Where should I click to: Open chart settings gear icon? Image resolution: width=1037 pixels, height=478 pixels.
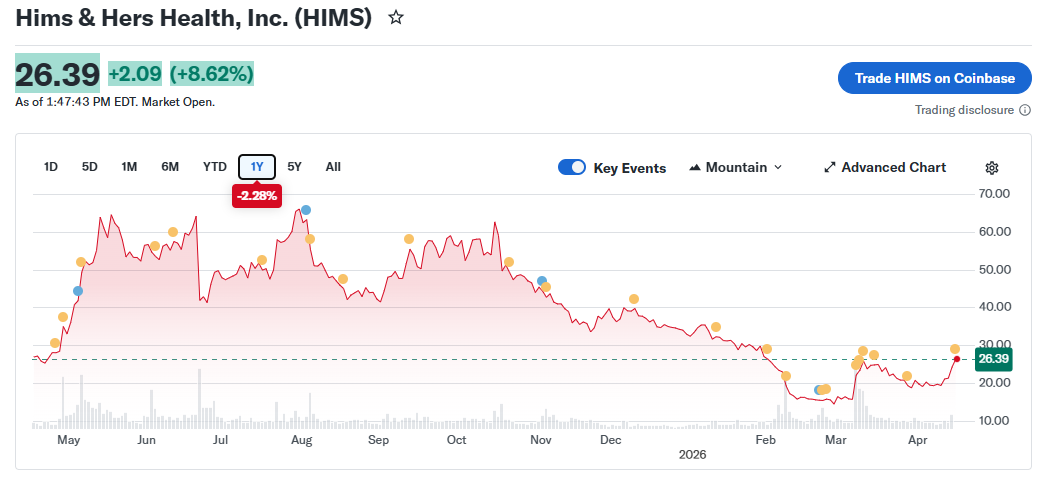(x=991, y=168)
